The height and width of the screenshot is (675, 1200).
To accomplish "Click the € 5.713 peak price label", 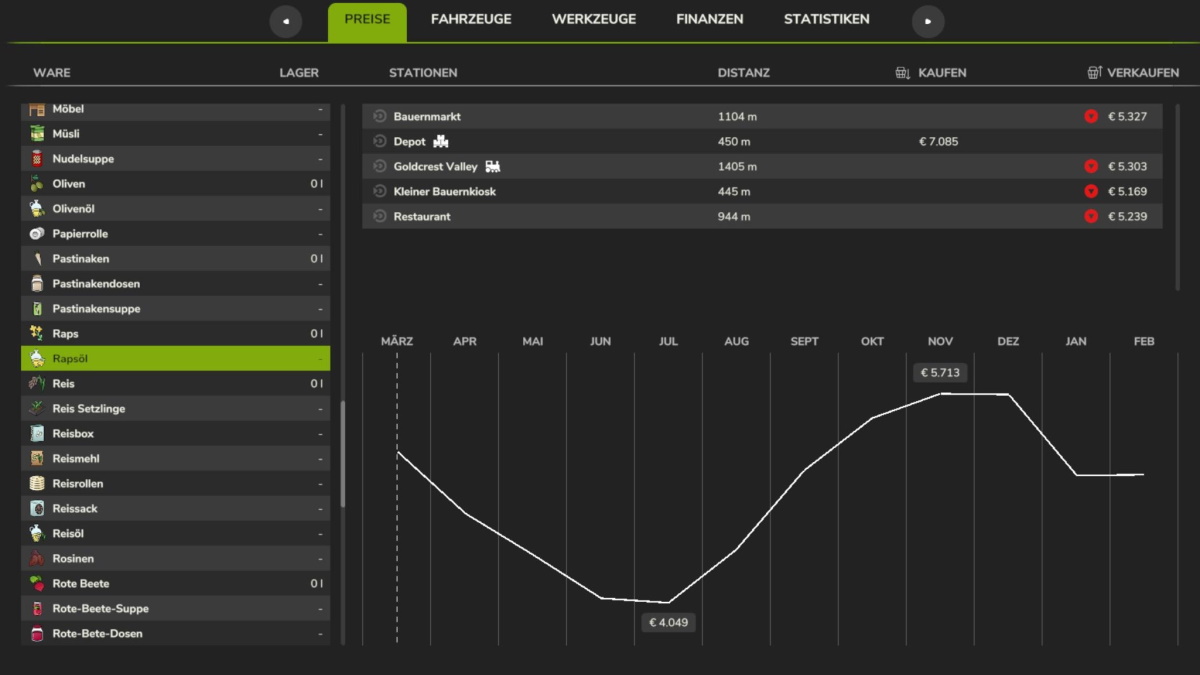I will 940,372.
